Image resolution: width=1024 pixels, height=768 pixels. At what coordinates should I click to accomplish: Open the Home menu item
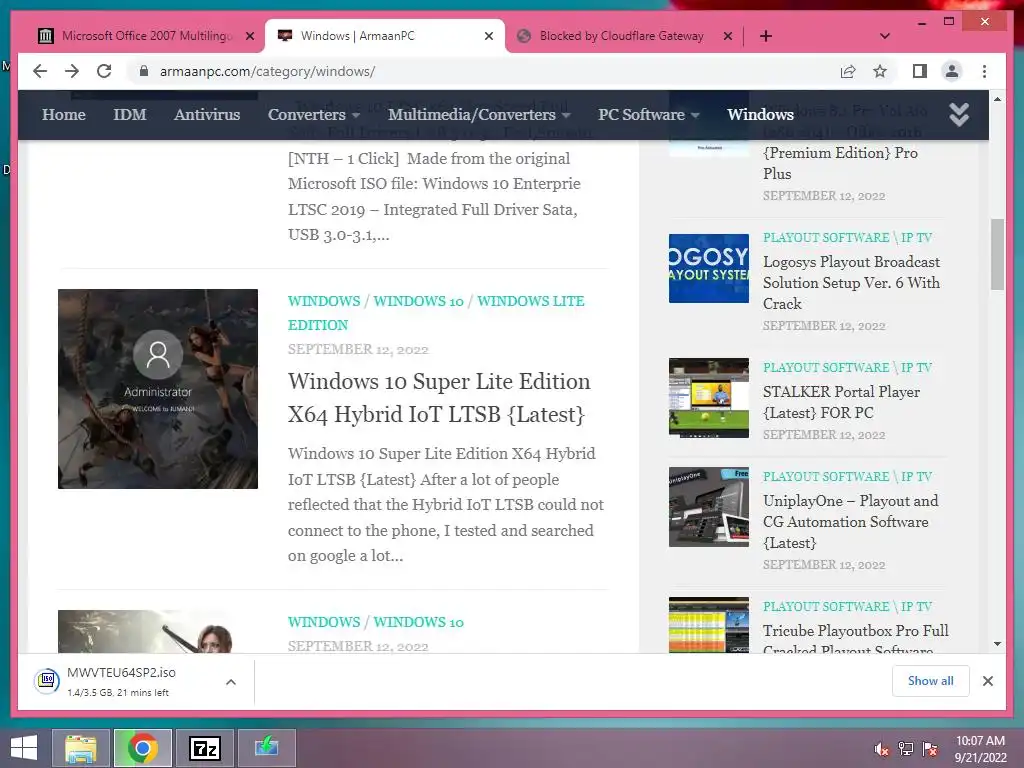(x=64, y=115)
